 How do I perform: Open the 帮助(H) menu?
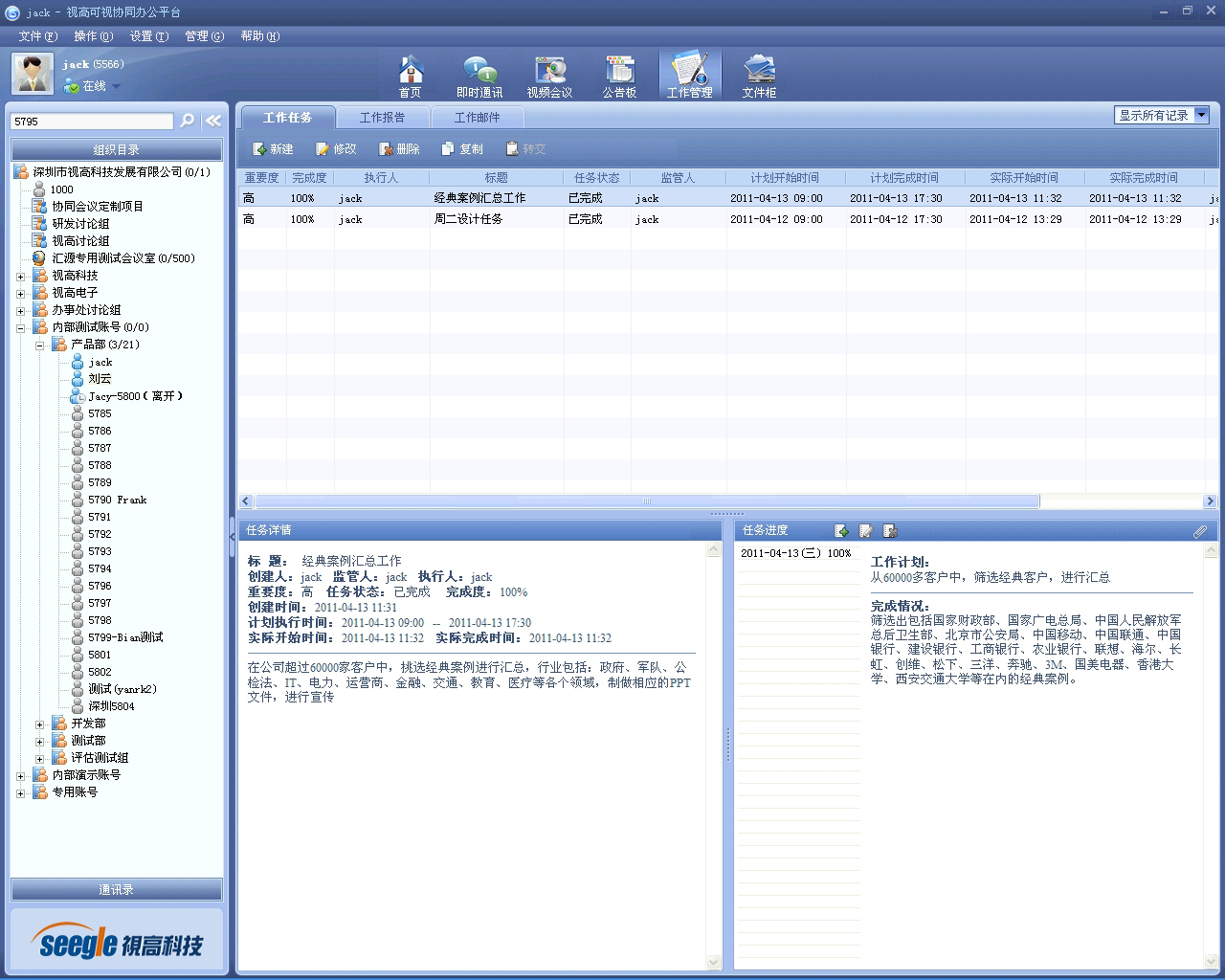(x=260, y=36)
